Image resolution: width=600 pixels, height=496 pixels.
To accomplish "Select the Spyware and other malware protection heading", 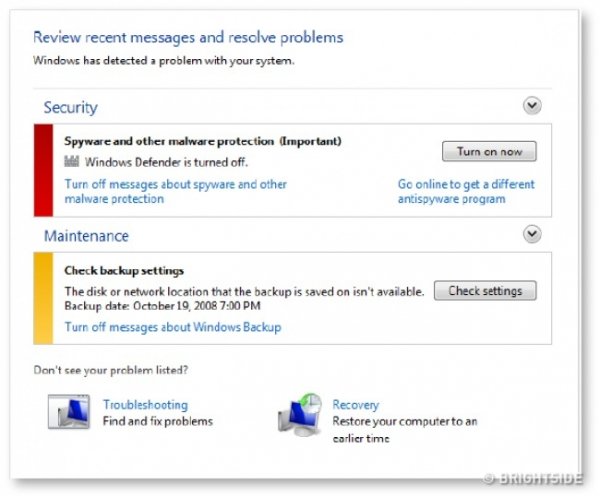I will (x=203, y=141).
